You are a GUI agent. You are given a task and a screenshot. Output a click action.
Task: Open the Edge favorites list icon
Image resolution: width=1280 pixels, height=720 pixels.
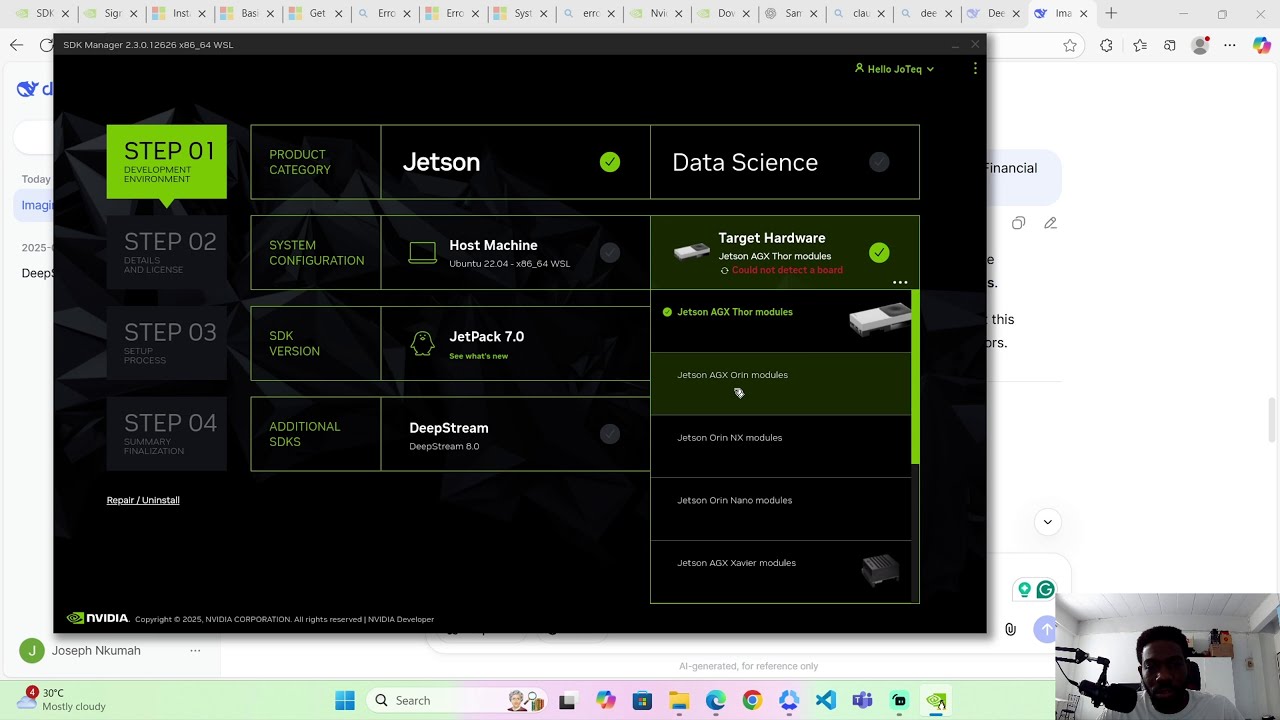coord(1140,45)
